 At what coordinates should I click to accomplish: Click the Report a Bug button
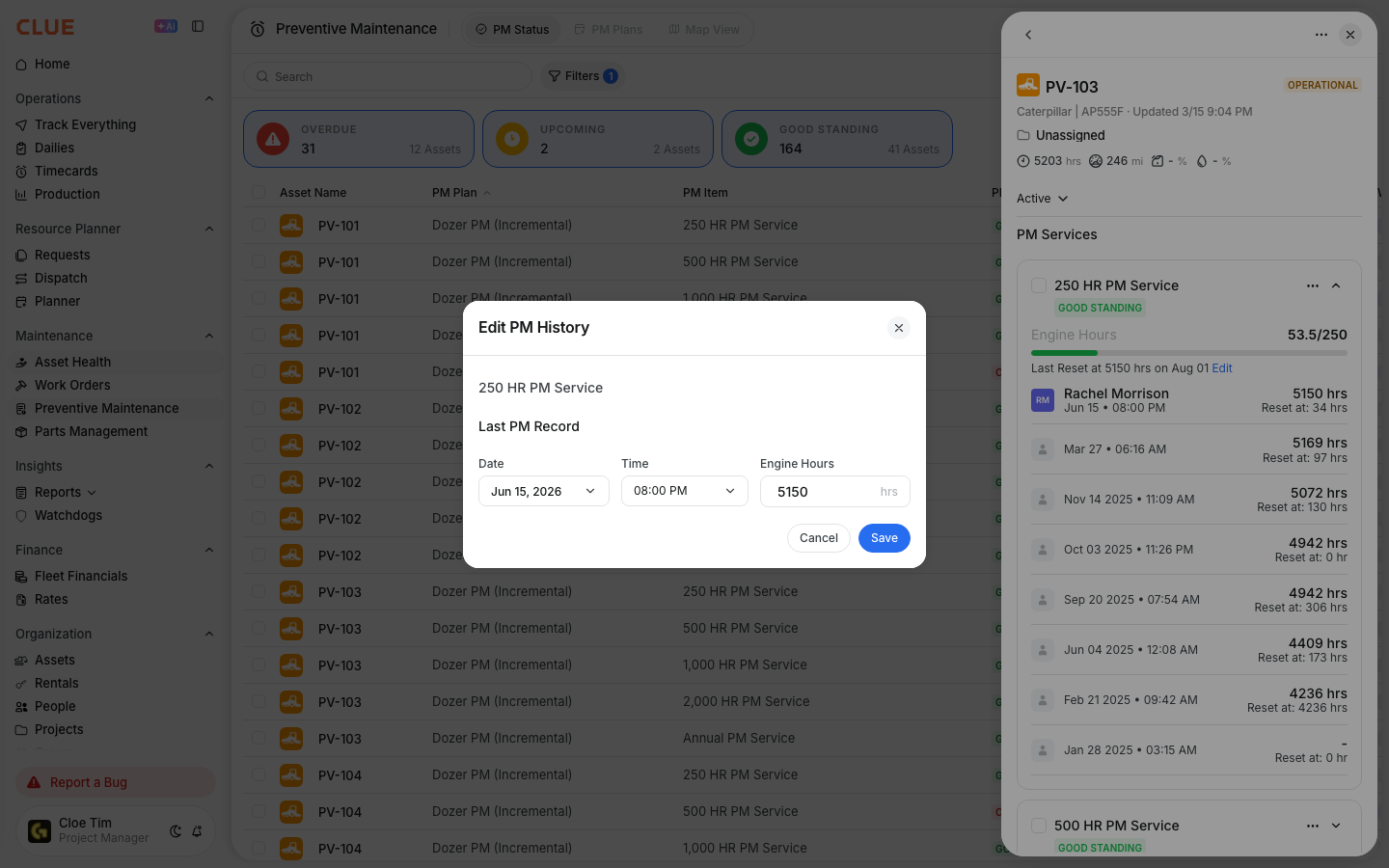click(116, 782)
